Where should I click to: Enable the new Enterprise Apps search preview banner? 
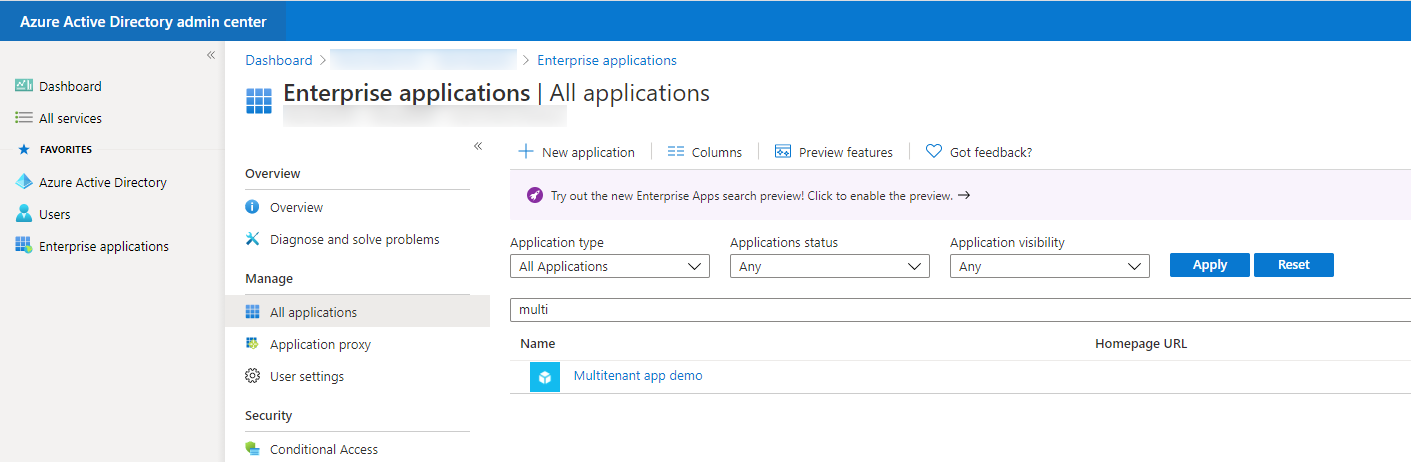pos(960,195)
